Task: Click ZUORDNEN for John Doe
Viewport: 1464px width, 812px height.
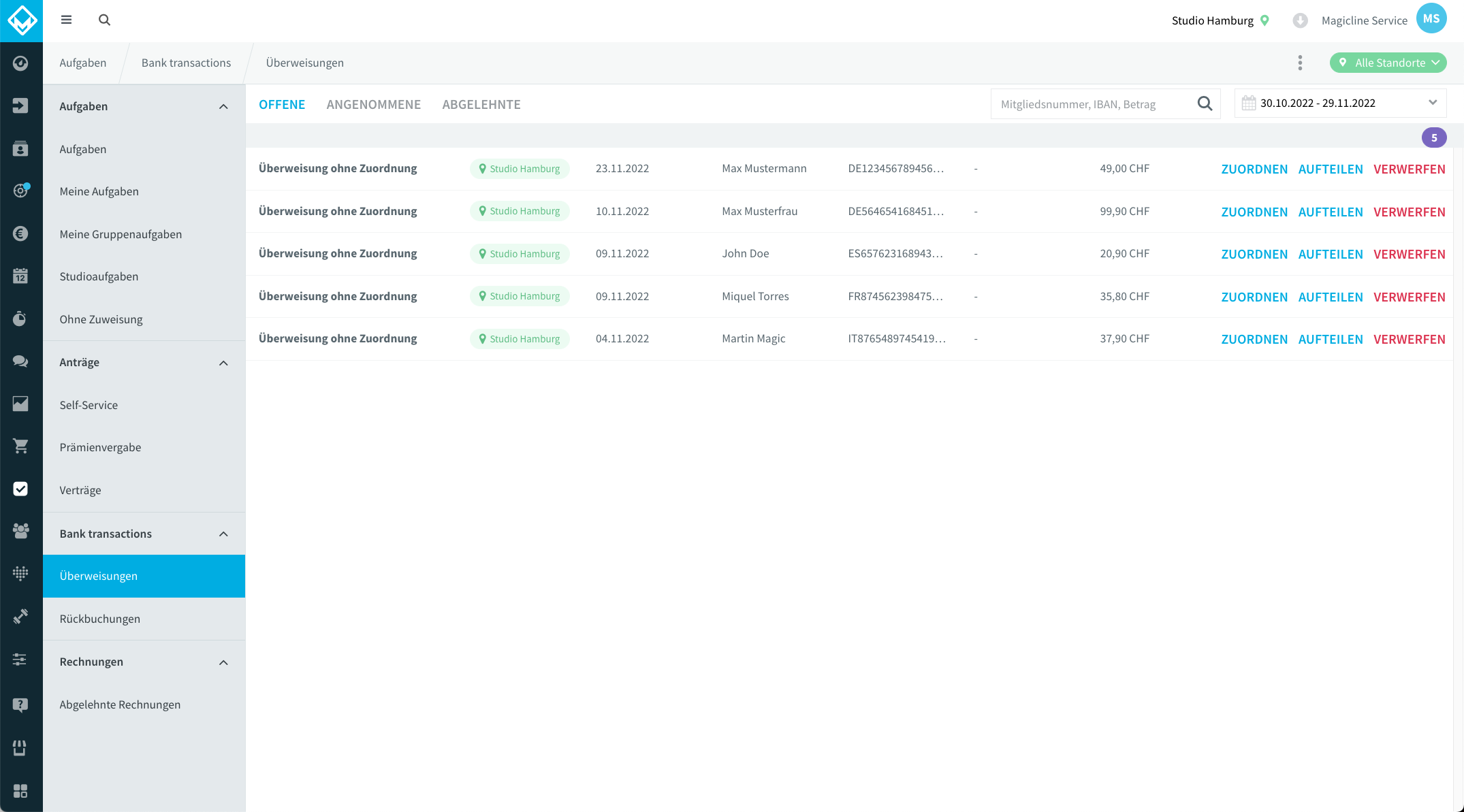Action: click(1254, 254)
